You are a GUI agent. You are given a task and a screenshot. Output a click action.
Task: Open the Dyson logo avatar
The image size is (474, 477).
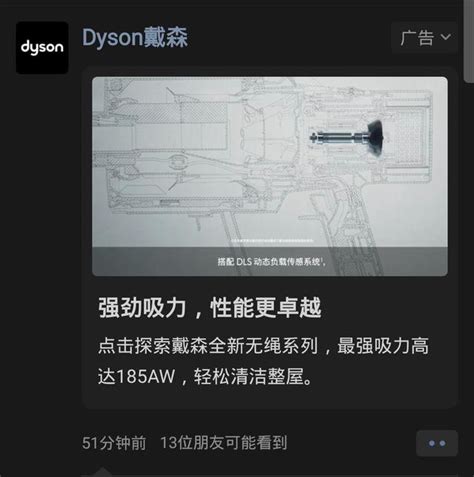tap(42, 48)
